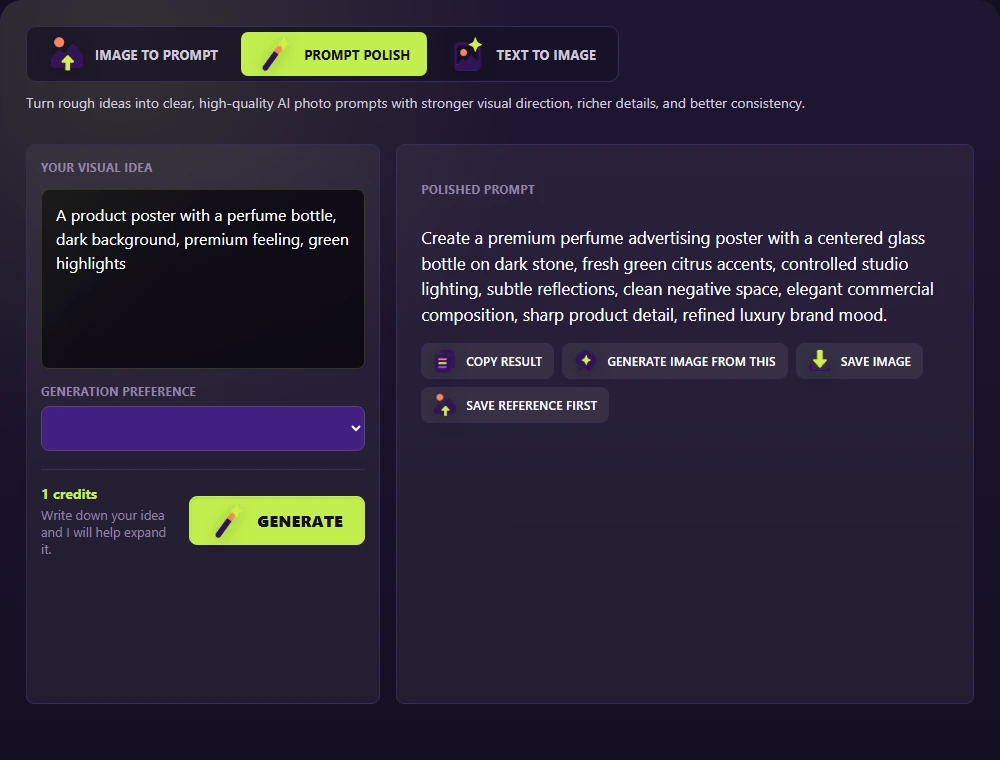The image size is (1000, 760).
Task: Click the copy icon beside Copy Result
Action: 444,362
